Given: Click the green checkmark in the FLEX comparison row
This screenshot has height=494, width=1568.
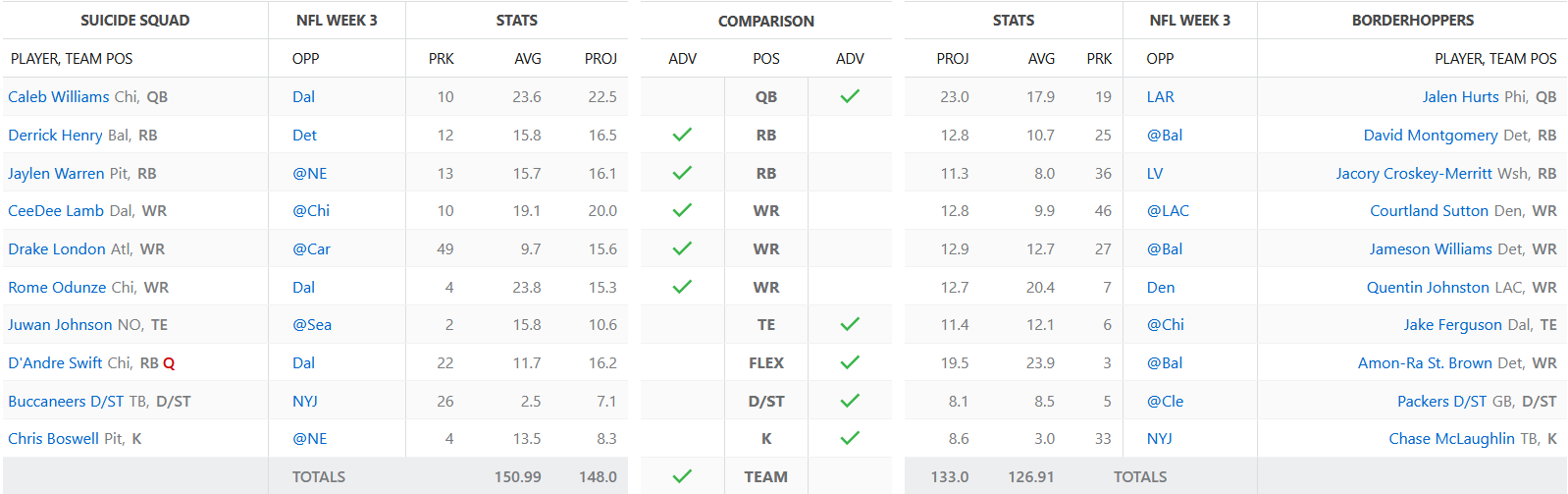Looking at the screenshot, I should tap(850, 362).
